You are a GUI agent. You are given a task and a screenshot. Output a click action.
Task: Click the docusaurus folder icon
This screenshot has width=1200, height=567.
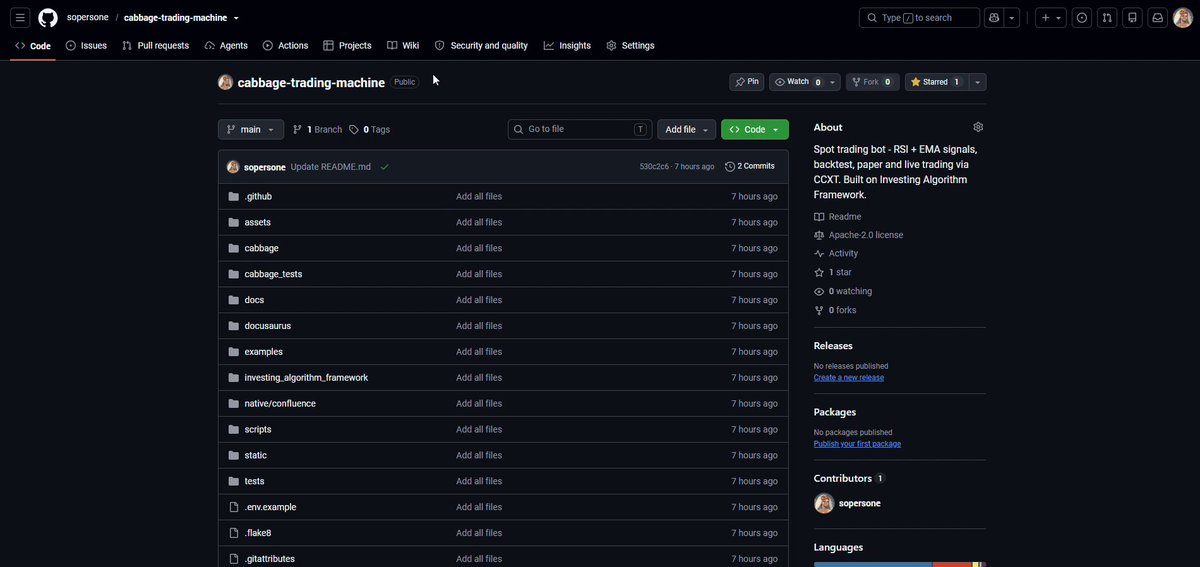point(234,326)
